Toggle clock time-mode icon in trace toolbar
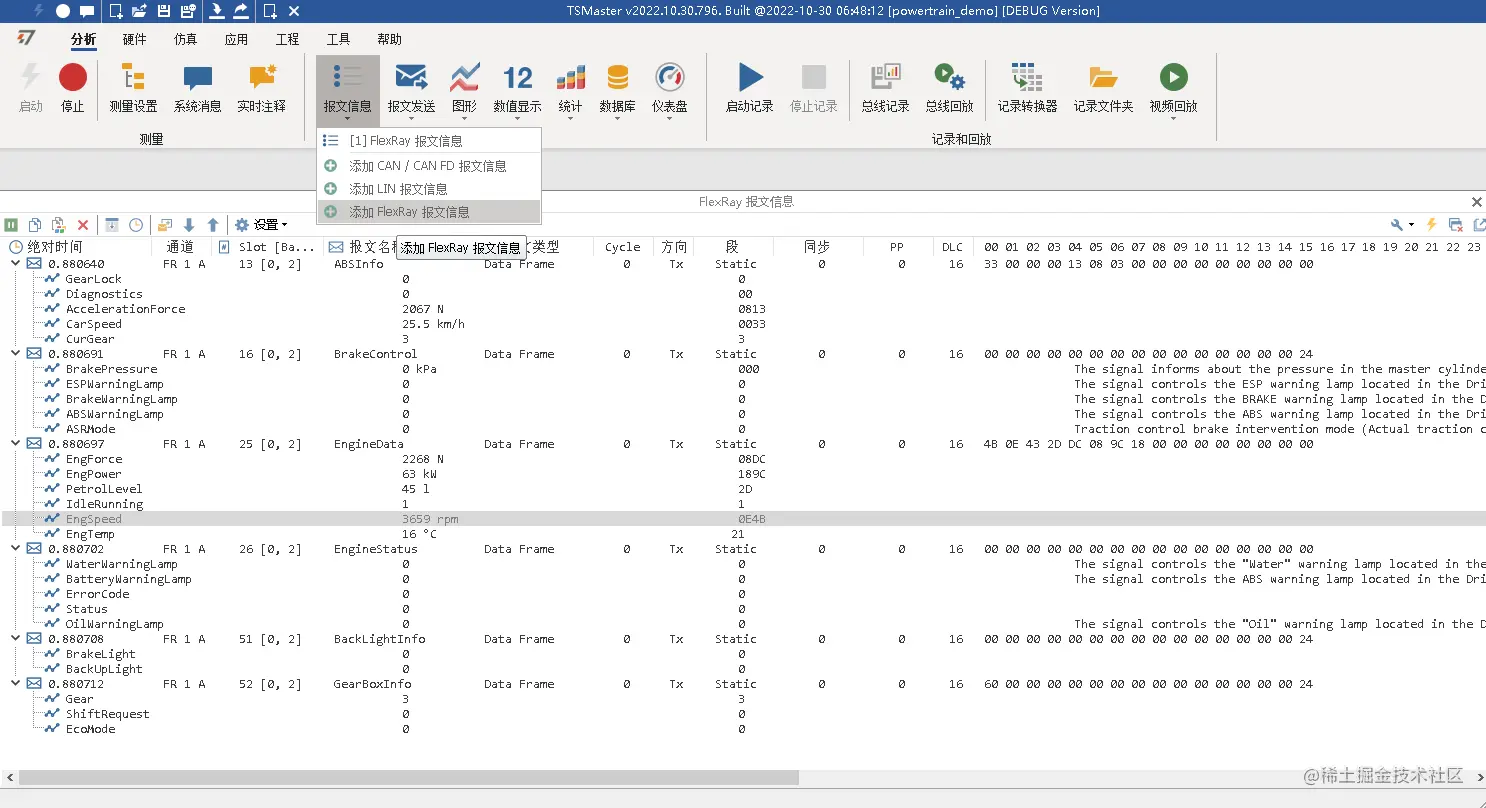 [136, 225]
